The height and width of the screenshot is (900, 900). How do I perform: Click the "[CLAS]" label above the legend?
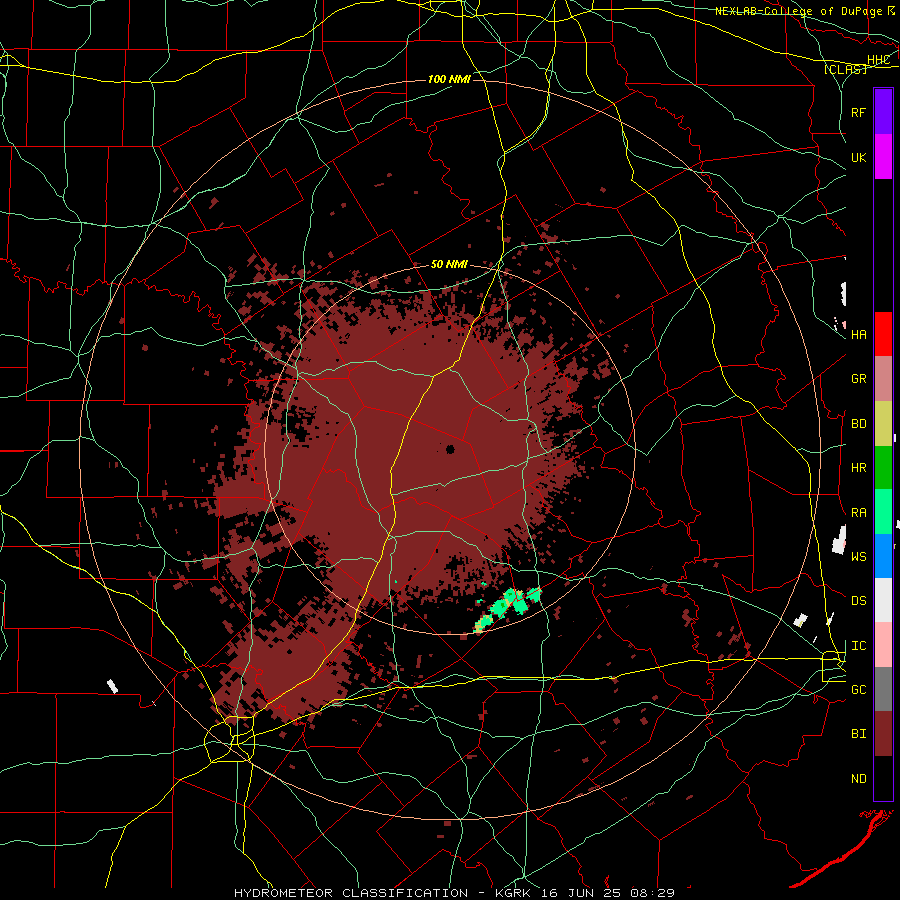pyautogui.click(x=845, y=69)
